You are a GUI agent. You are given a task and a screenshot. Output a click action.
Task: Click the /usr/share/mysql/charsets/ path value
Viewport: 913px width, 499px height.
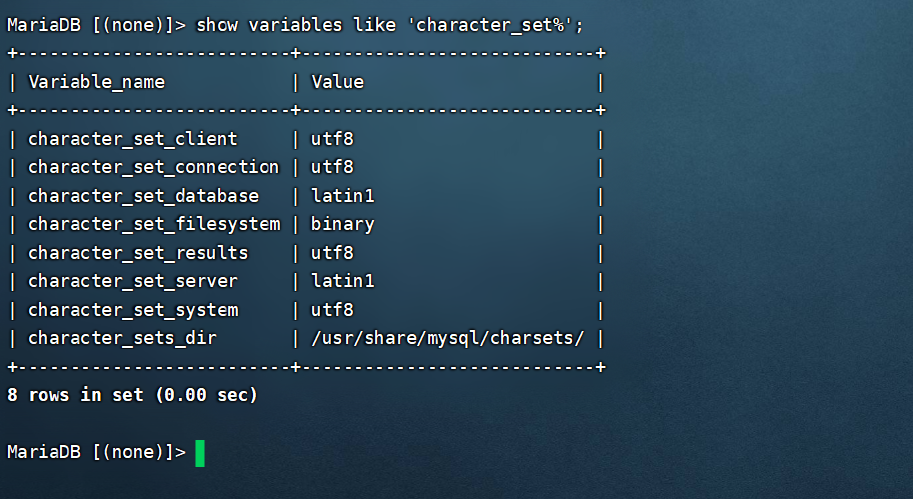coord(447,338)
